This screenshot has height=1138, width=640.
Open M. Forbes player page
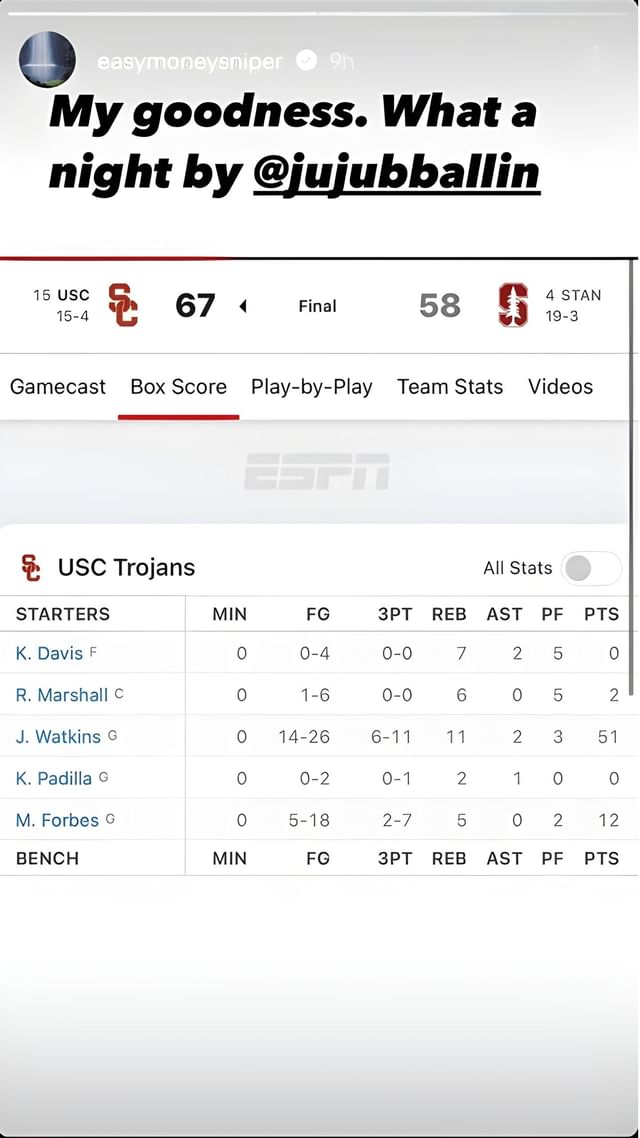[x=57, y=820]
